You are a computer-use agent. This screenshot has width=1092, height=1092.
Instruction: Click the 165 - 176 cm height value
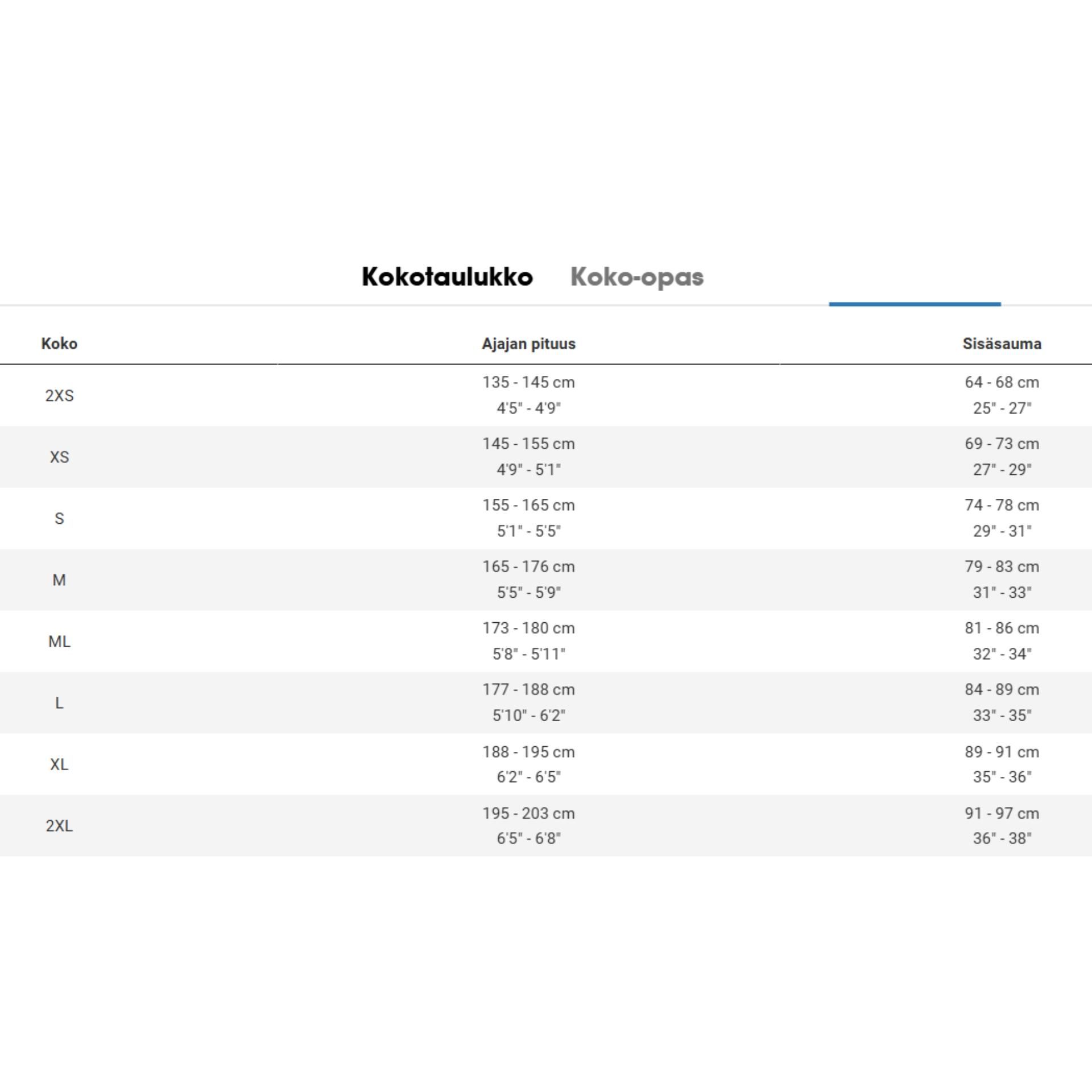tap(528, 566)
